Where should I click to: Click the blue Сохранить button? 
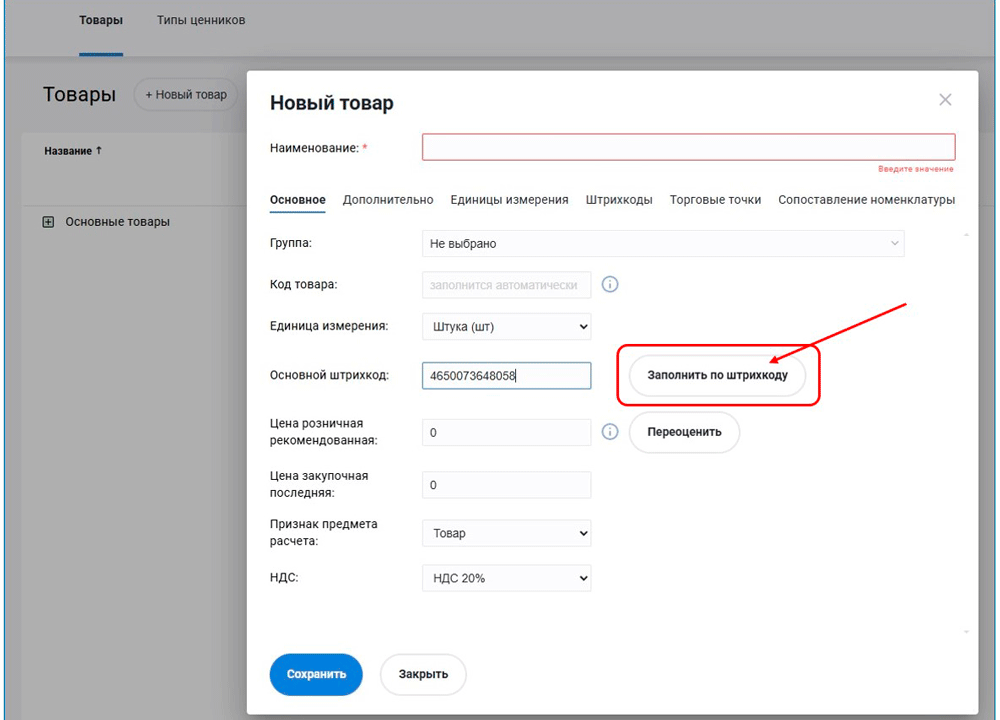tap(316, 674)
